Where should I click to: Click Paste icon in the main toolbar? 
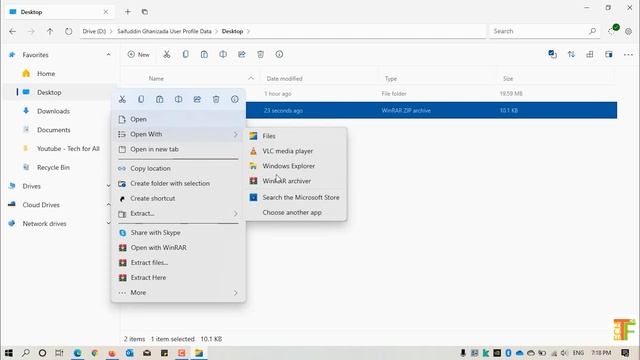click(x=204, y=54)
